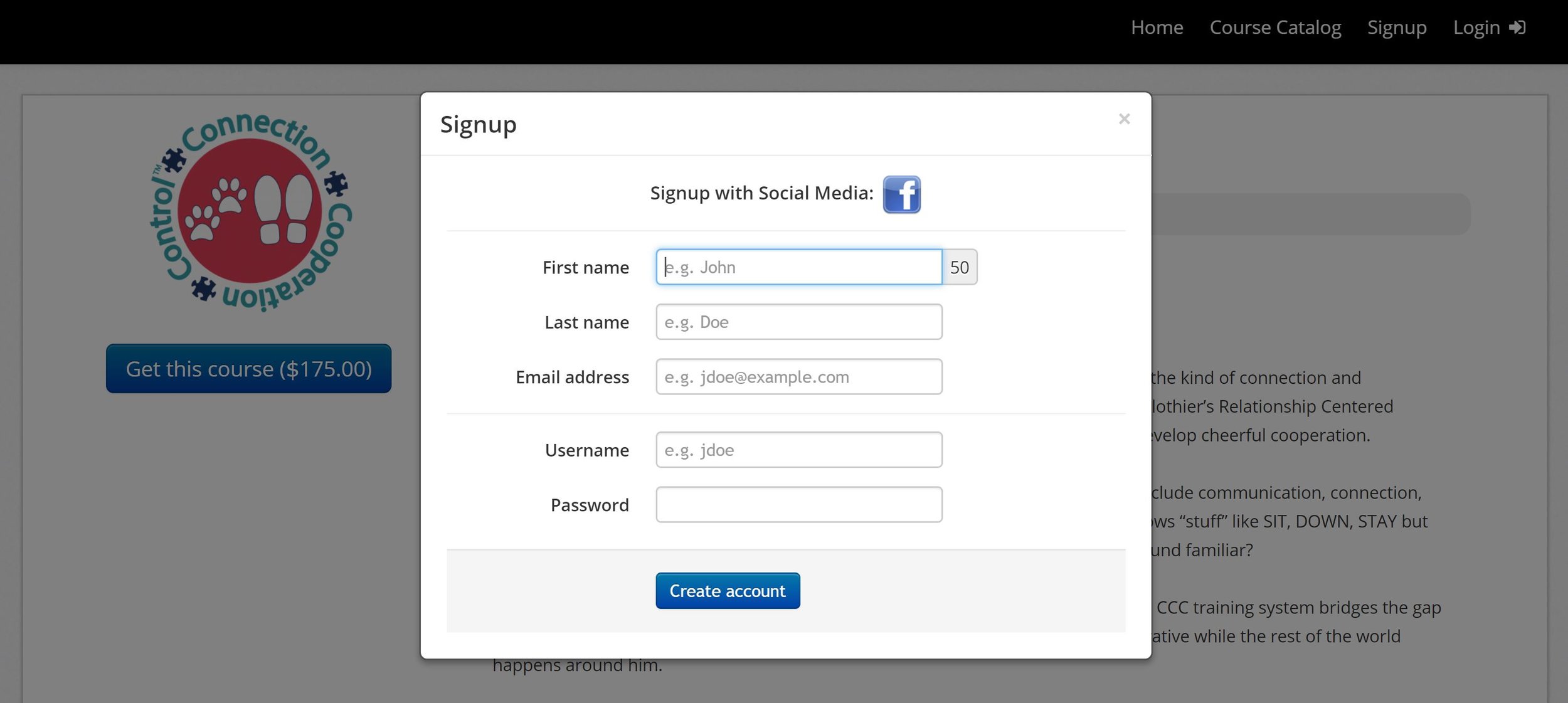Open the Home menu item
The width and height of the screenshot is (1568, 703).
pyautogui.click(x=1157, y=28)
